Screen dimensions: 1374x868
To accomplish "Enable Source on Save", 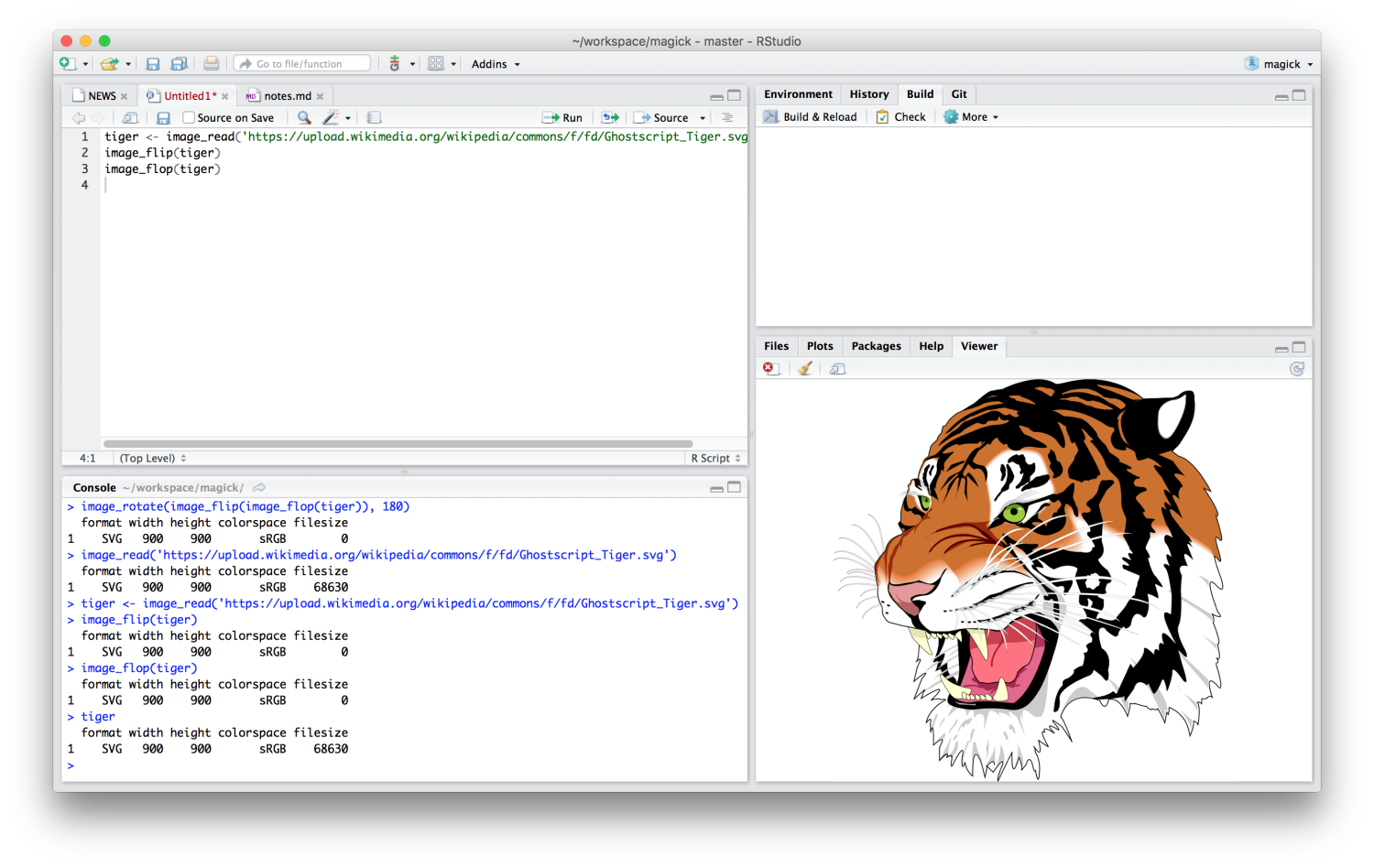I will [189, 117].
